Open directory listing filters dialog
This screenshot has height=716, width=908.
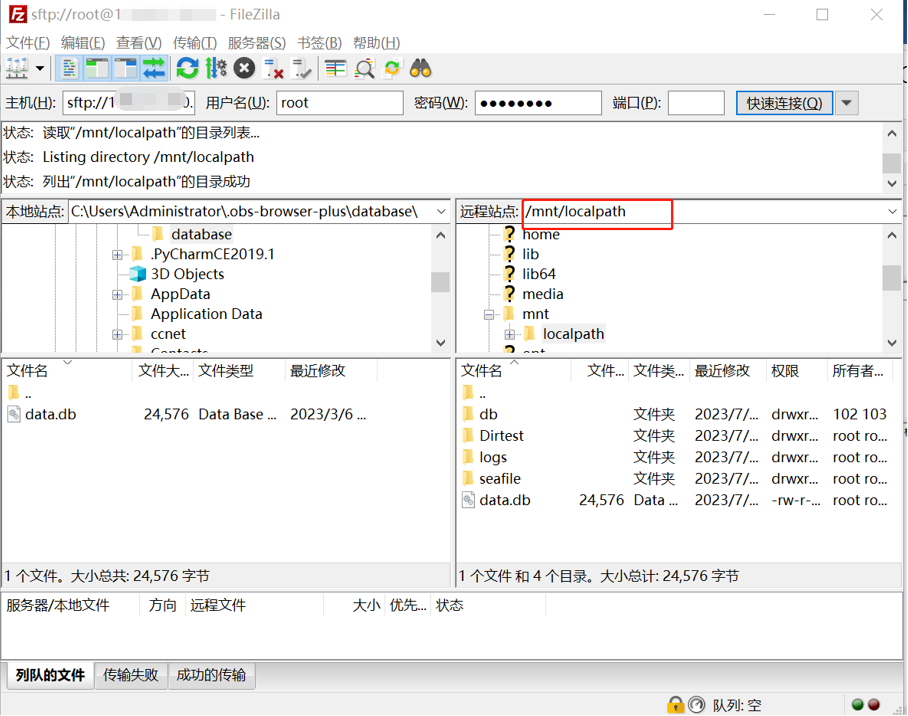pyautogui.click(x=335, y=69)
